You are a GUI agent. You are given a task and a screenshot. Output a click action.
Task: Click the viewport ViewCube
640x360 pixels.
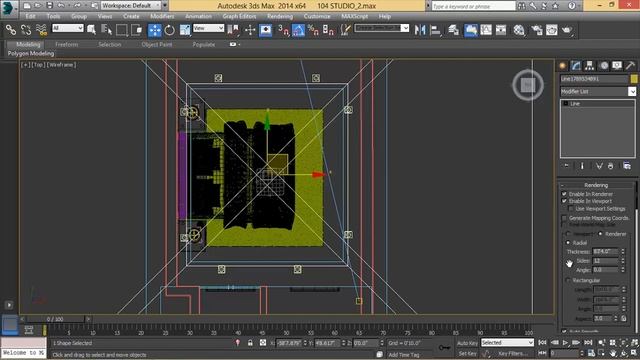(528, 85)
